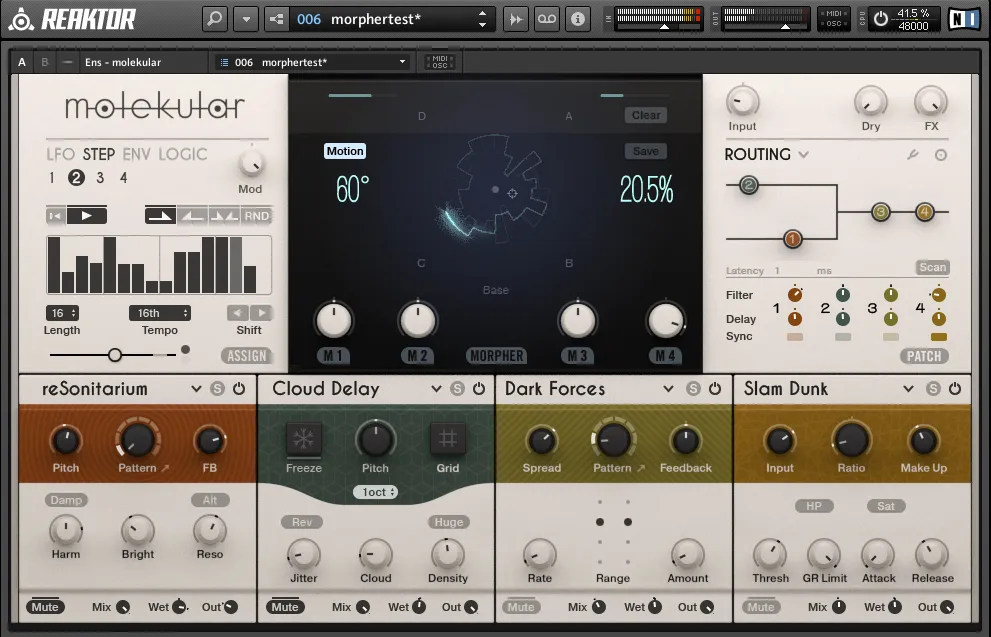The height and width of the screenshot is (637, 991).
Task: Toggle Dark Forces power button
Action: click(715, 389)
